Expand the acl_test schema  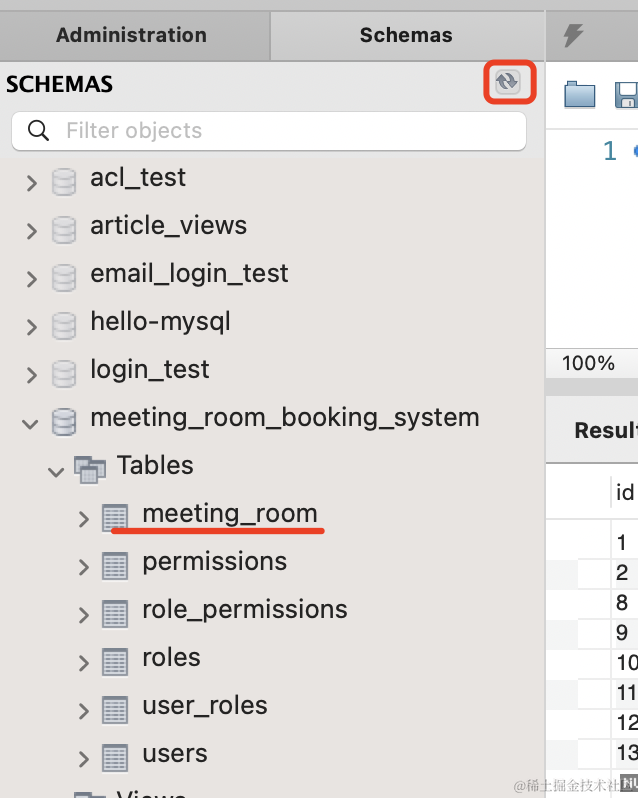[x=31, y=183]
